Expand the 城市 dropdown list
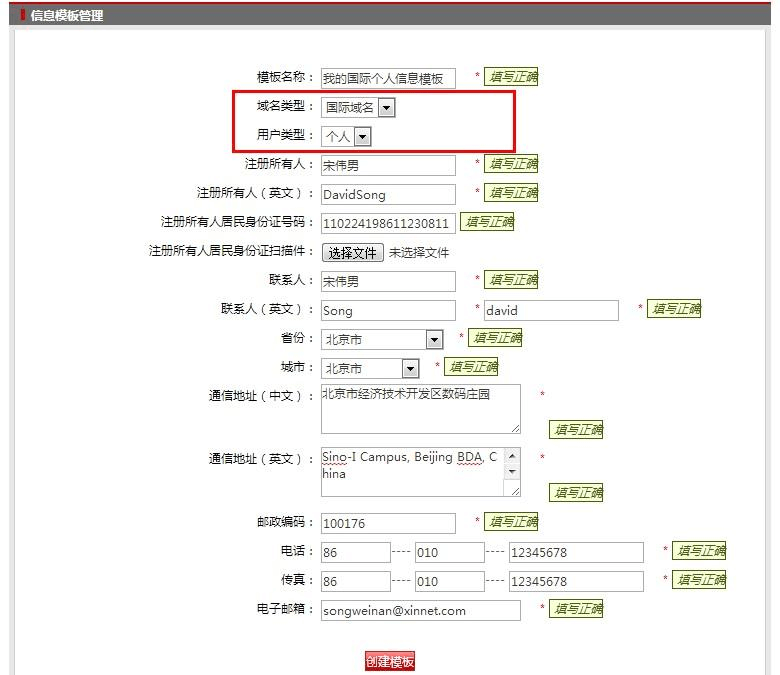The height and width of the screenshot is (675, 780). click(370, 369)
